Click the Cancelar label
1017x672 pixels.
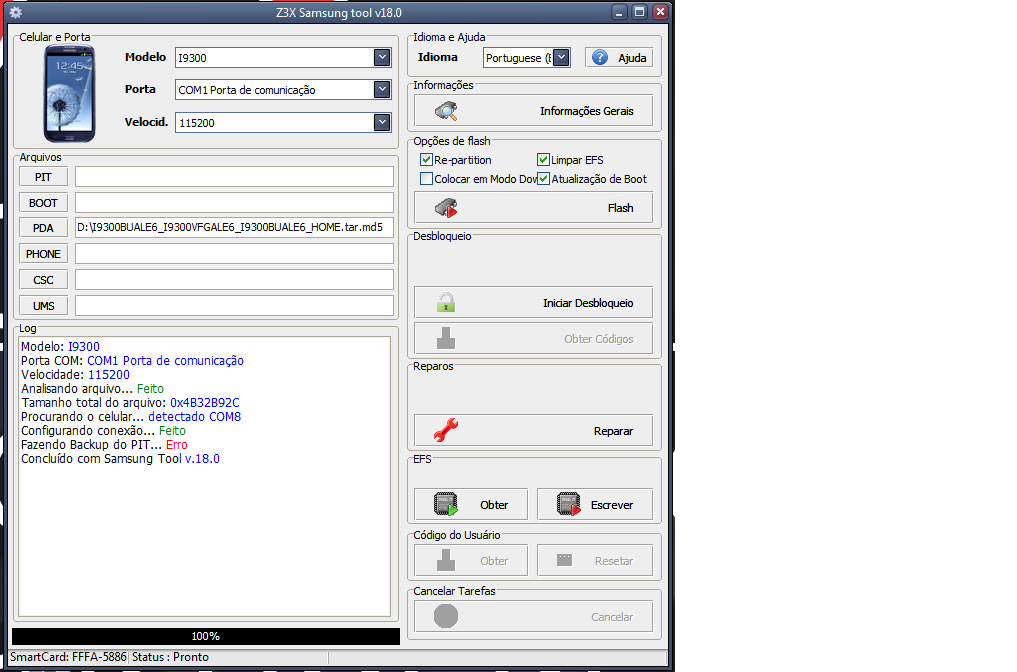tap(612, 617)
